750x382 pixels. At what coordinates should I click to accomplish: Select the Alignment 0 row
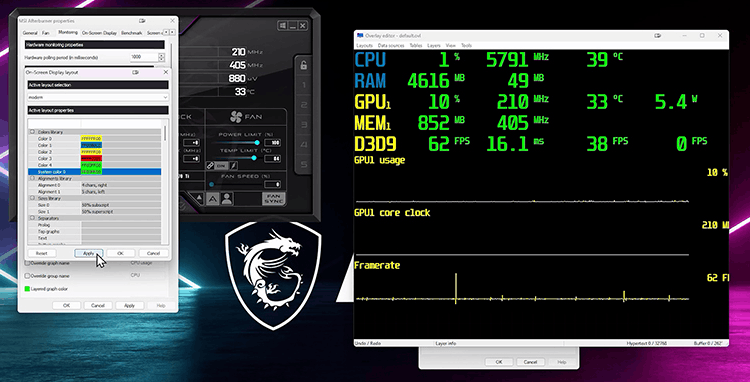(x=95, y=185)
